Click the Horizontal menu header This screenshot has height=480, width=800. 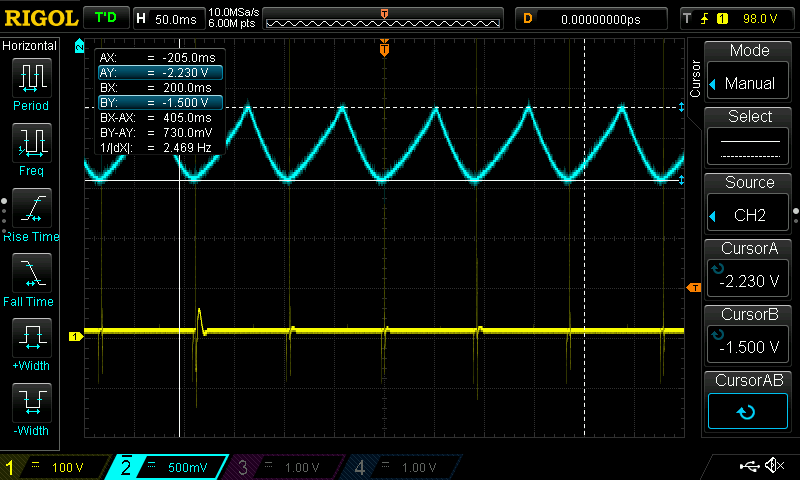click(30, 45)
